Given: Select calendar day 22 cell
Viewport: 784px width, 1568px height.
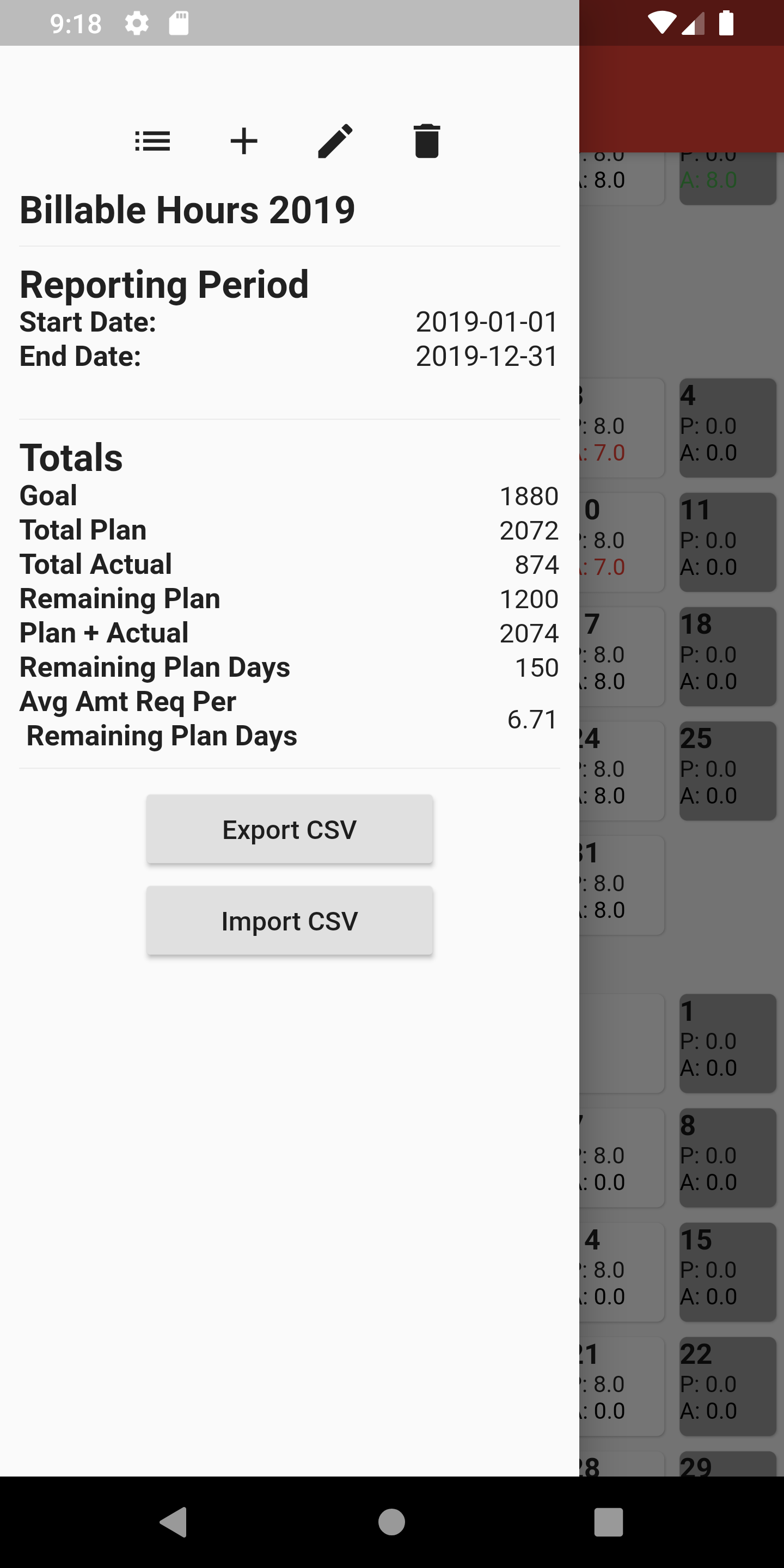Looking at the screenshot, I should click(x=727, y=1386).
